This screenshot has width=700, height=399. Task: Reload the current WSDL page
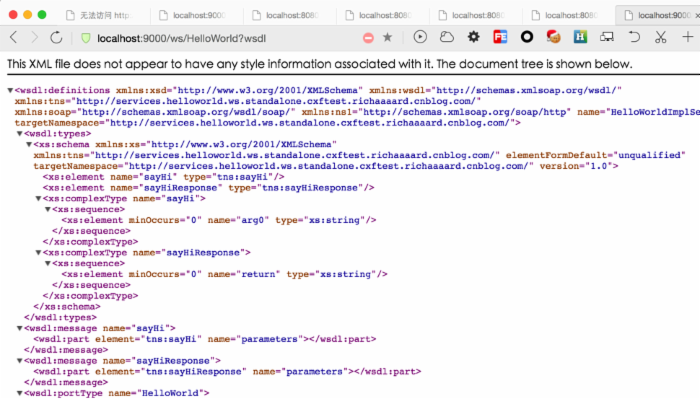coord(56,37)
